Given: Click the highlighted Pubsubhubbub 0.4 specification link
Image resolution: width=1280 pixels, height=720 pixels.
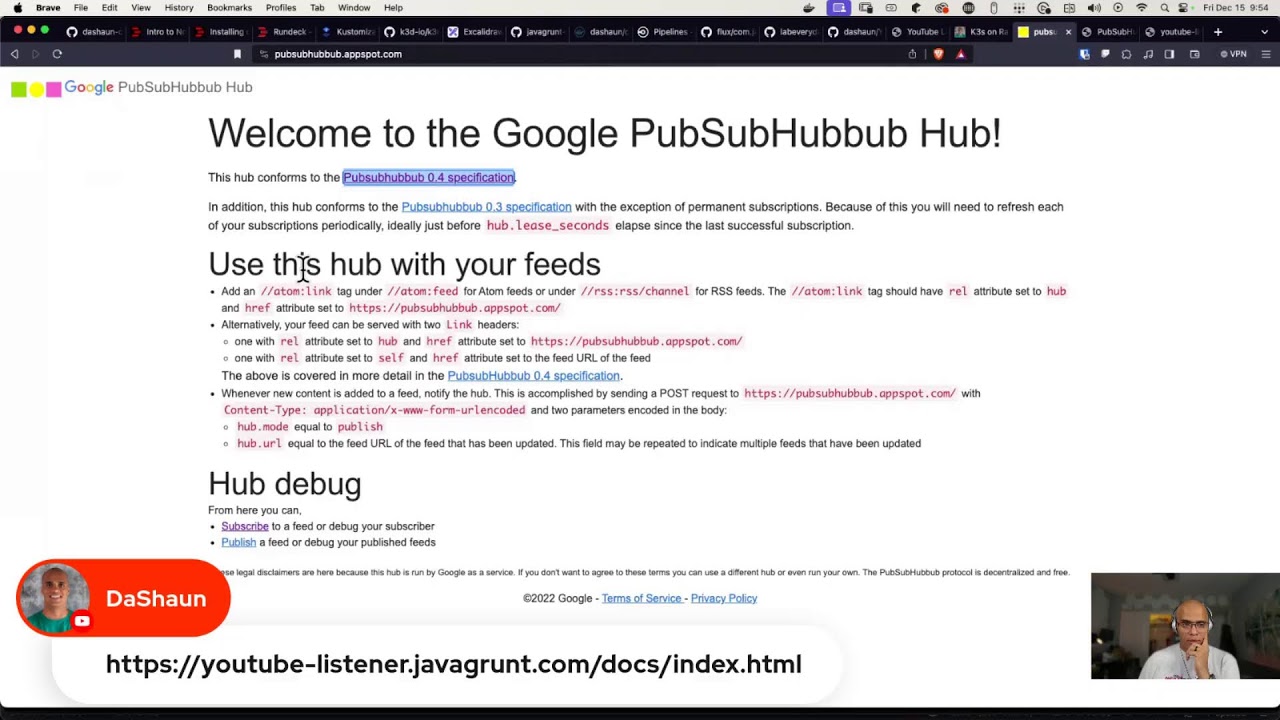Looking at the screenshot, I should tap(429, 177).
